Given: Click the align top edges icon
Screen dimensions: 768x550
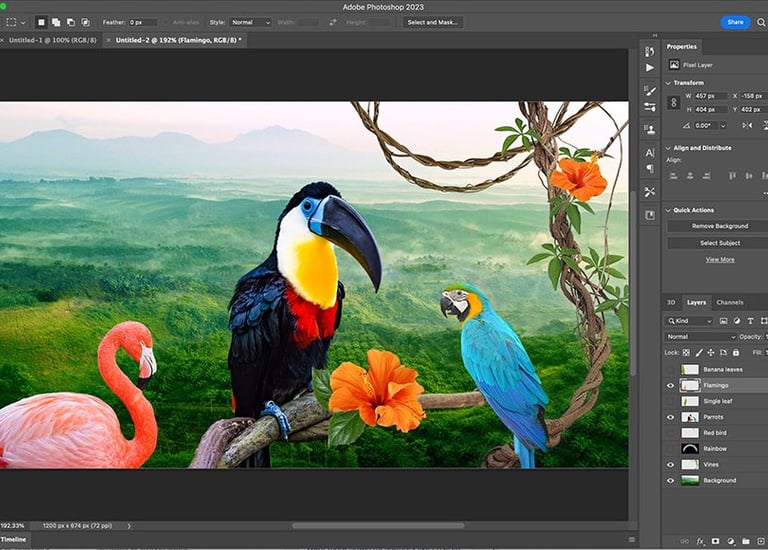Looking at the screenshot, I should coord(732,176).
